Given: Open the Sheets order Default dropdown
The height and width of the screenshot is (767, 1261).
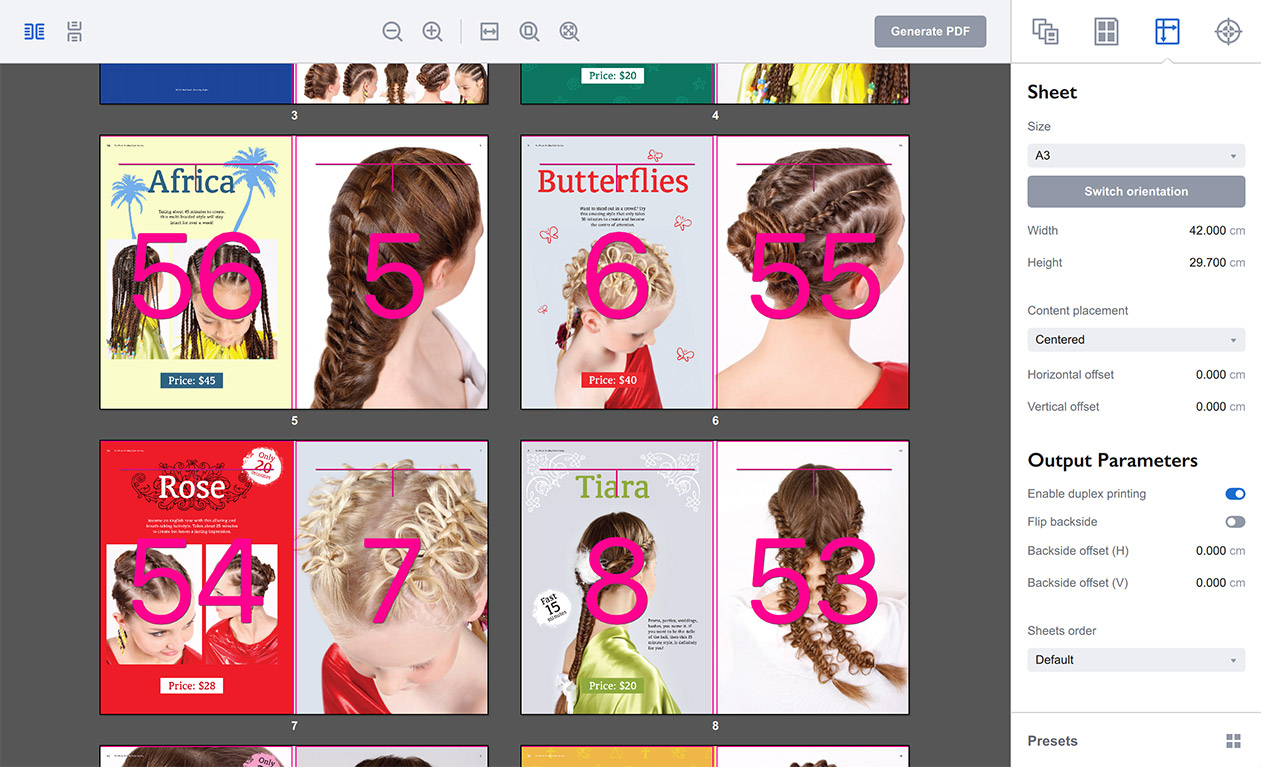Looking at the screenshot, I should click(x=1136, y=660).
